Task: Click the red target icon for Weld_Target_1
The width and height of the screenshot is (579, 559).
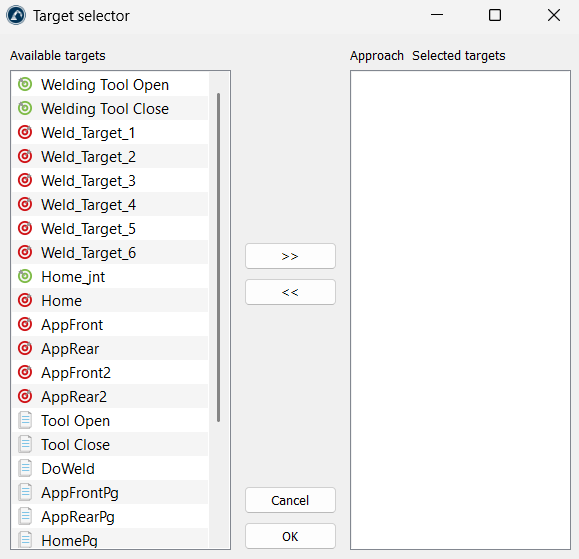Action: (x=25, y=132)
